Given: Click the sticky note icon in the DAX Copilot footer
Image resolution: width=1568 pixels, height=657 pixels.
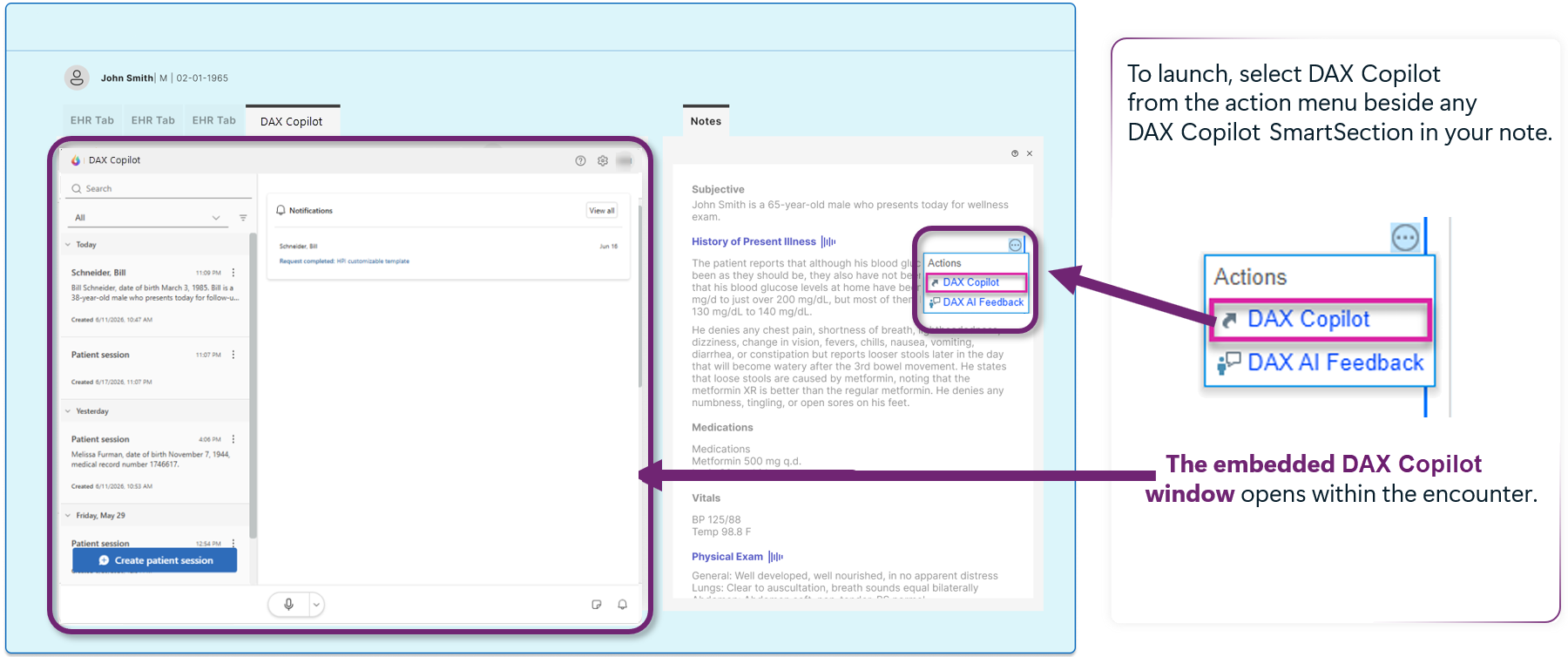Looking at the screenshot, I should (597, 605).
